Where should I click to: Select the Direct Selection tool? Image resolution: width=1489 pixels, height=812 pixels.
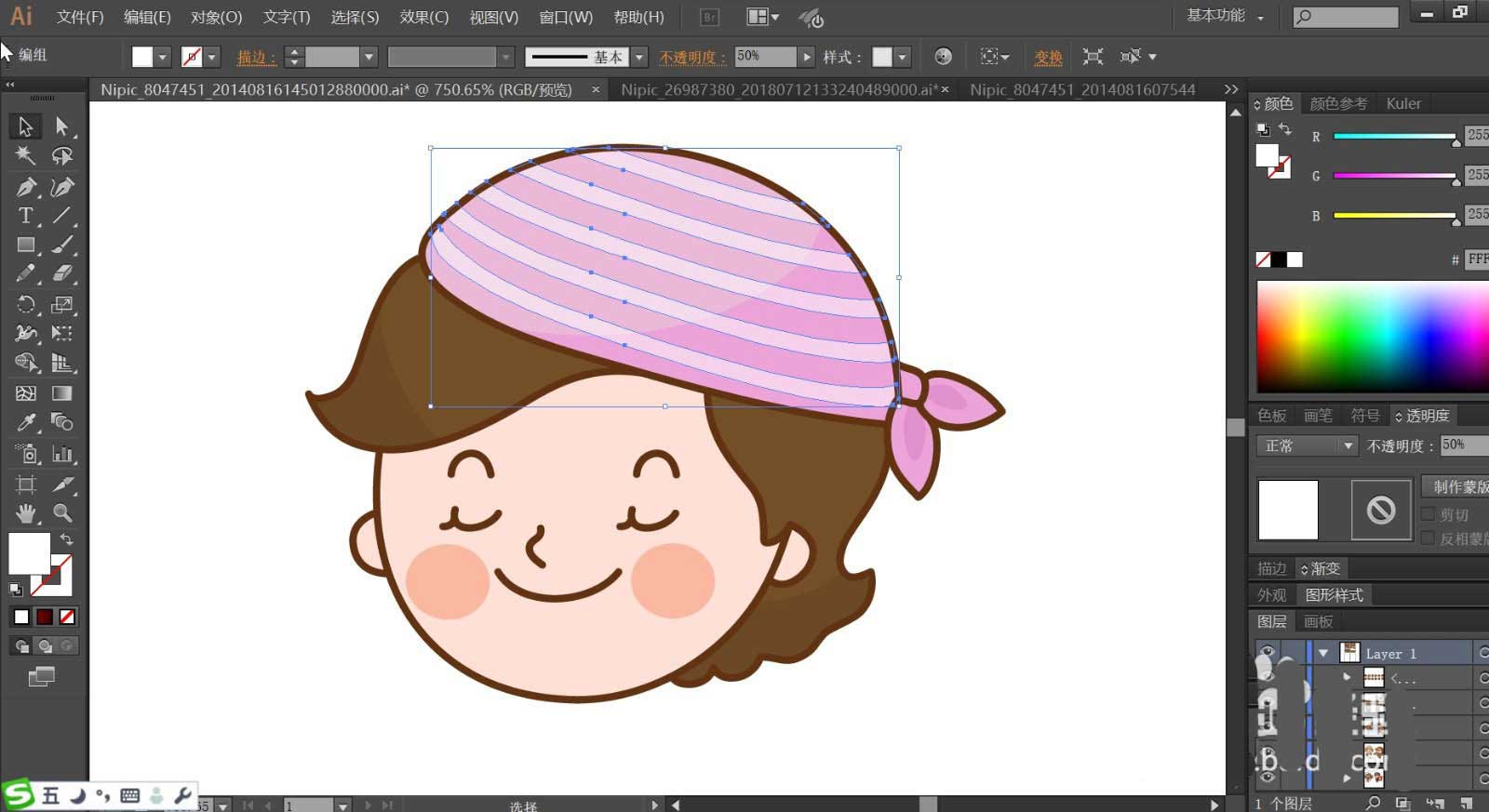pos(62,126)
